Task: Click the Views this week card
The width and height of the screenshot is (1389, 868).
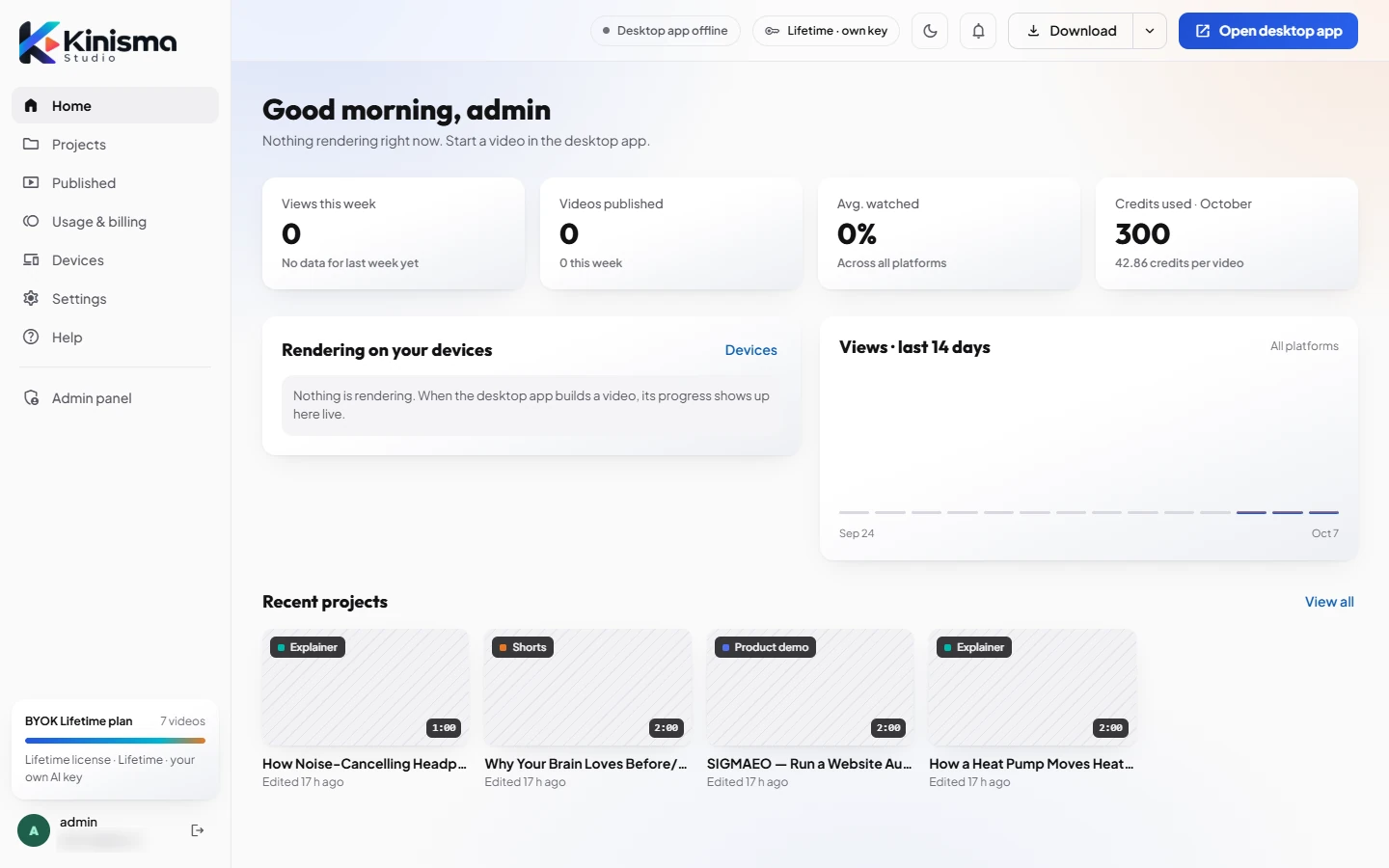Action: [x=394, y=233]
